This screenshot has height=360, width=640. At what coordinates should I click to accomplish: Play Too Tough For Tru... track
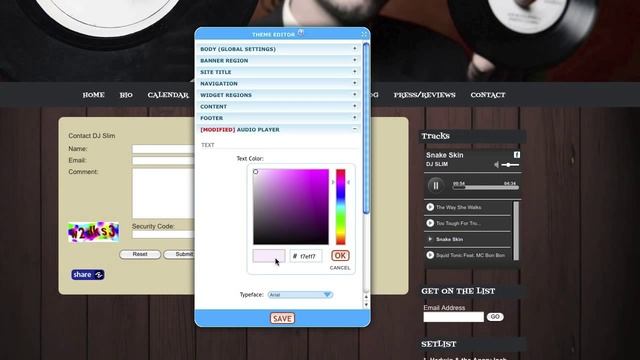430,223
